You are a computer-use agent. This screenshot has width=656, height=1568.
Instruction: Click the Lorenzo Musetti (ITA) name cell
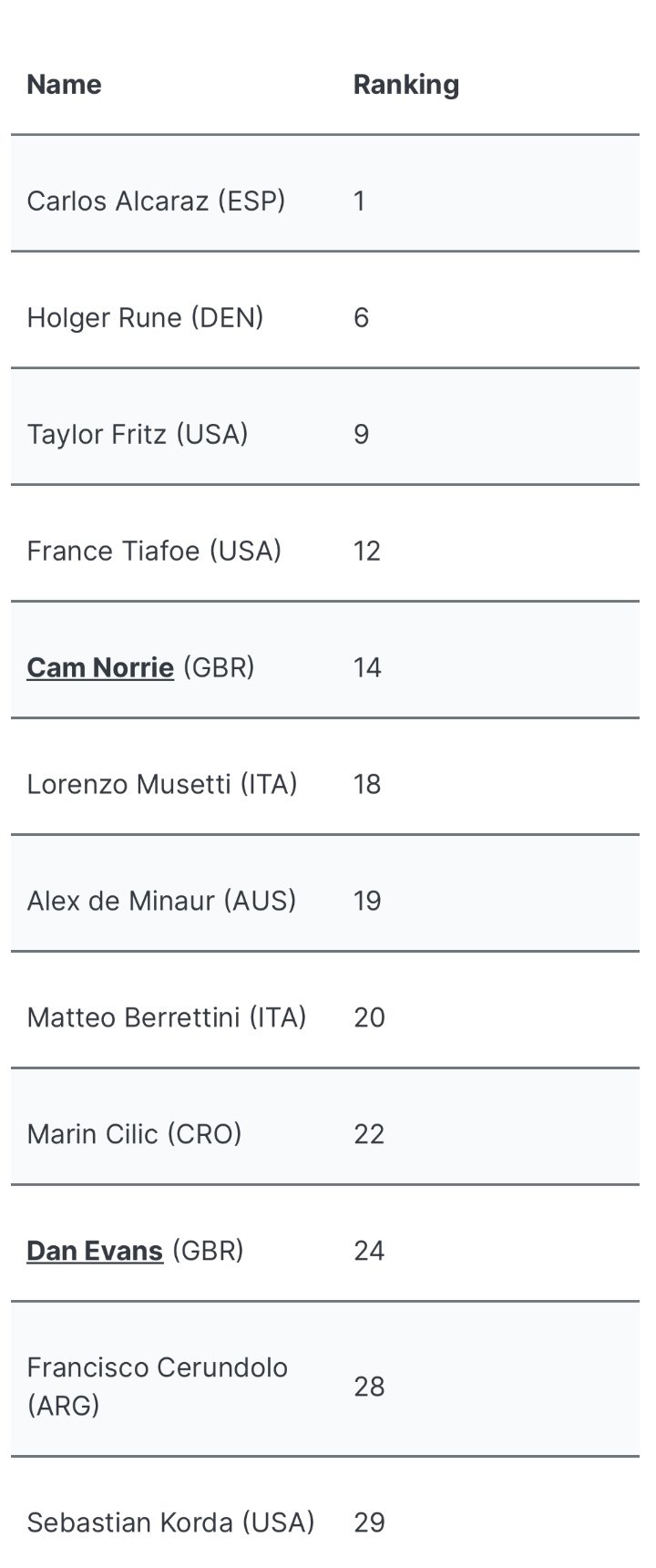[x=162, y=784]
